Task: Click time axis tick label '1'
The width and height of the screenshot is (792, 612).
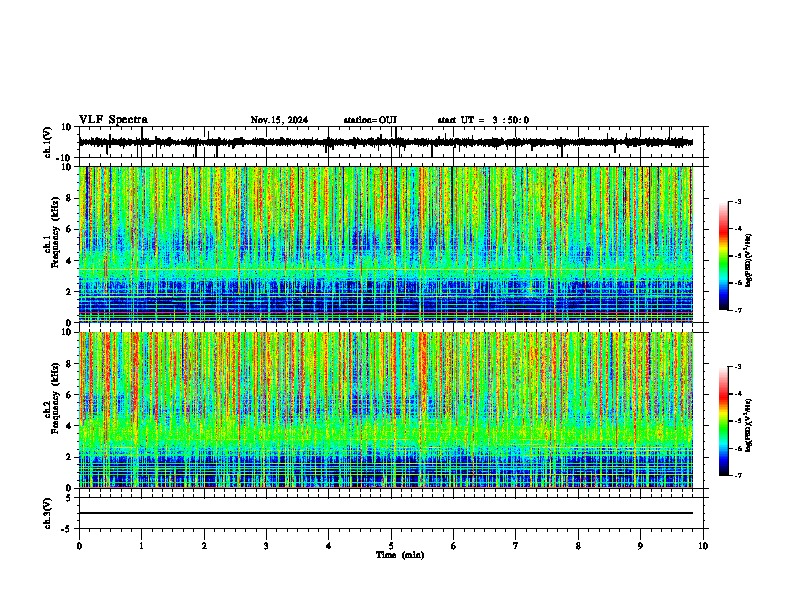Action: tap(141, 546)
